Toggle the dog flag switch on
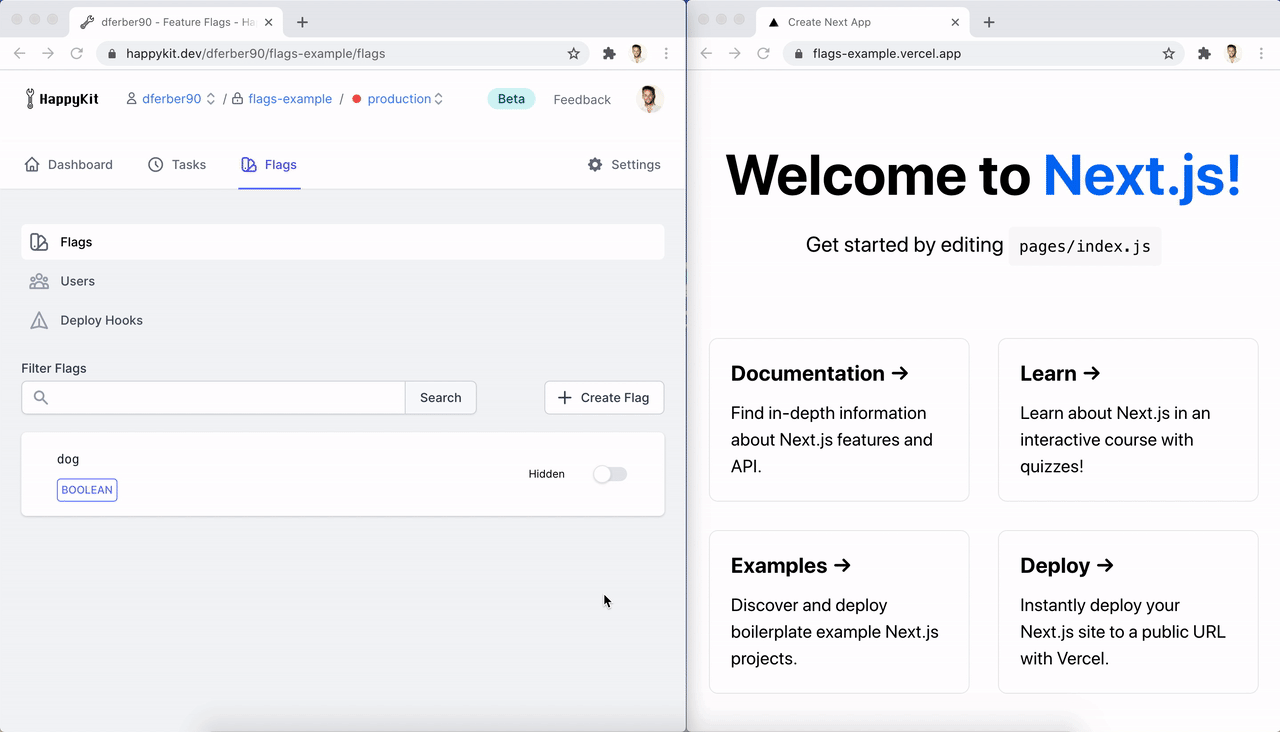1280x732 pixels. pyautogui.click(x=610, y=474)
